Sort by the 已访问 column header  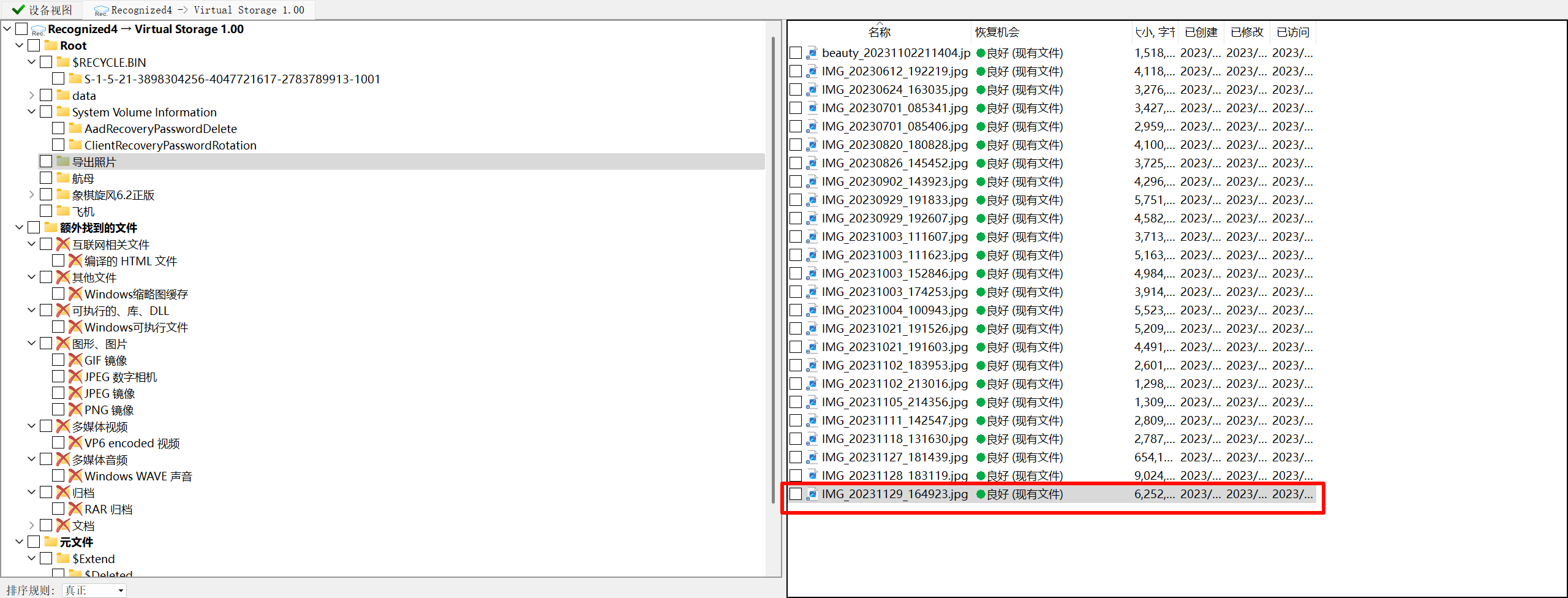pyautogui.click(x=1292, y=32)
